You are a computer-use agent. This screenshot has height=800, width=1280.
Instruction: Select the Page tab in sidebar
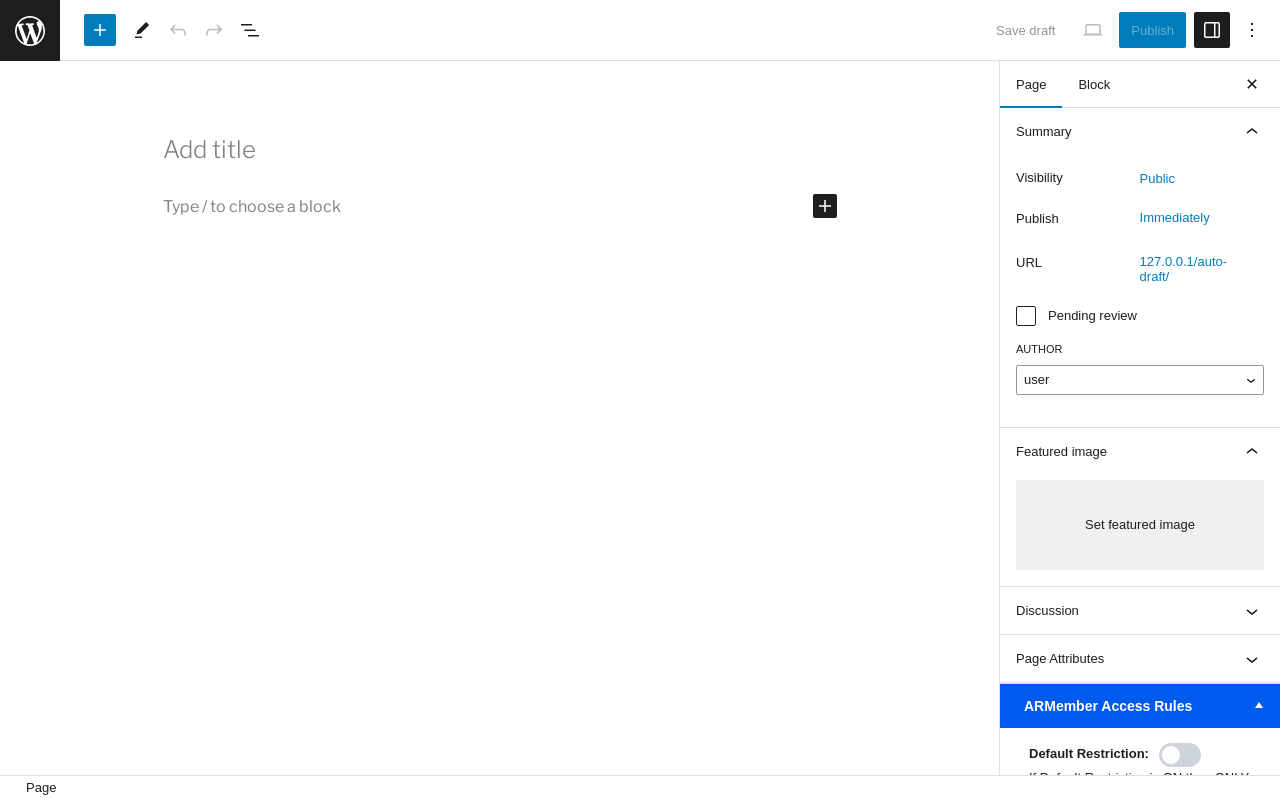1031,84
